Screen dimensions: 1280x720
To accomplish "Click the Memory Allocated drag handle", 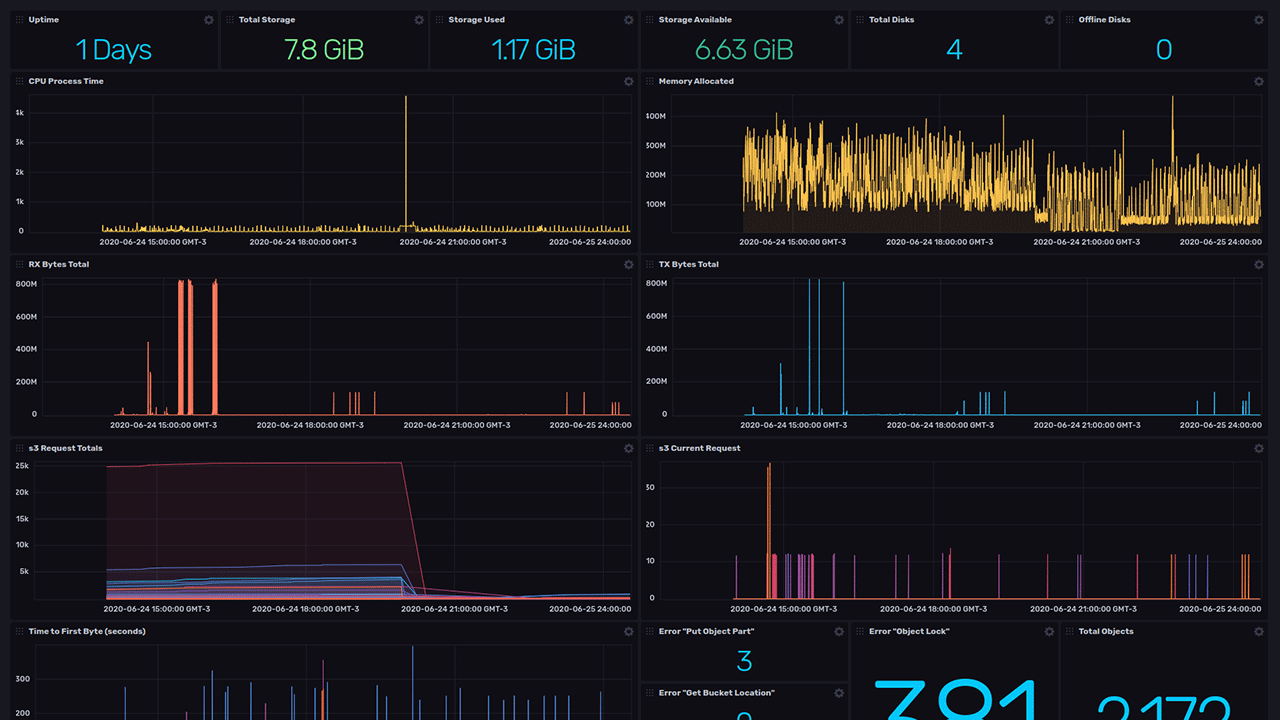I will [x=650, y=82].
